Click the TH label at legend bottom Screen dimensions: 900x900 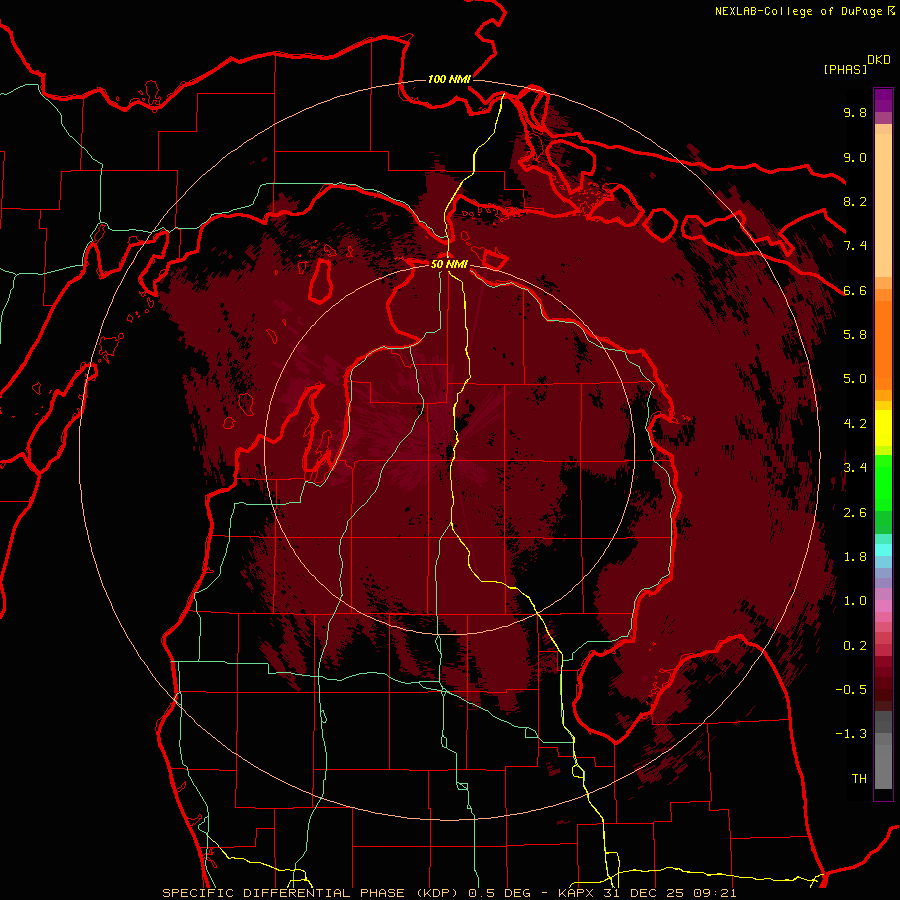click(859, 779)
